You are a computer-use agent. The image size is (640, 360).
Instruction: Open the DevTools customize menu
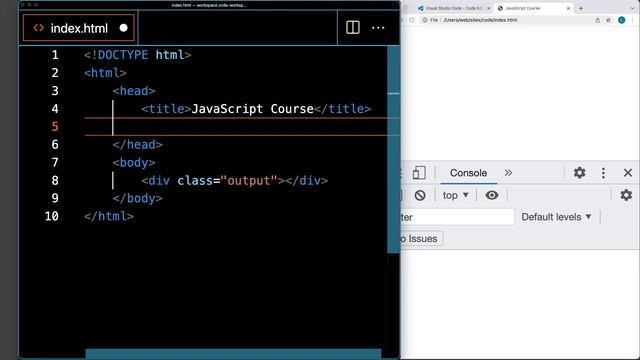603,173
